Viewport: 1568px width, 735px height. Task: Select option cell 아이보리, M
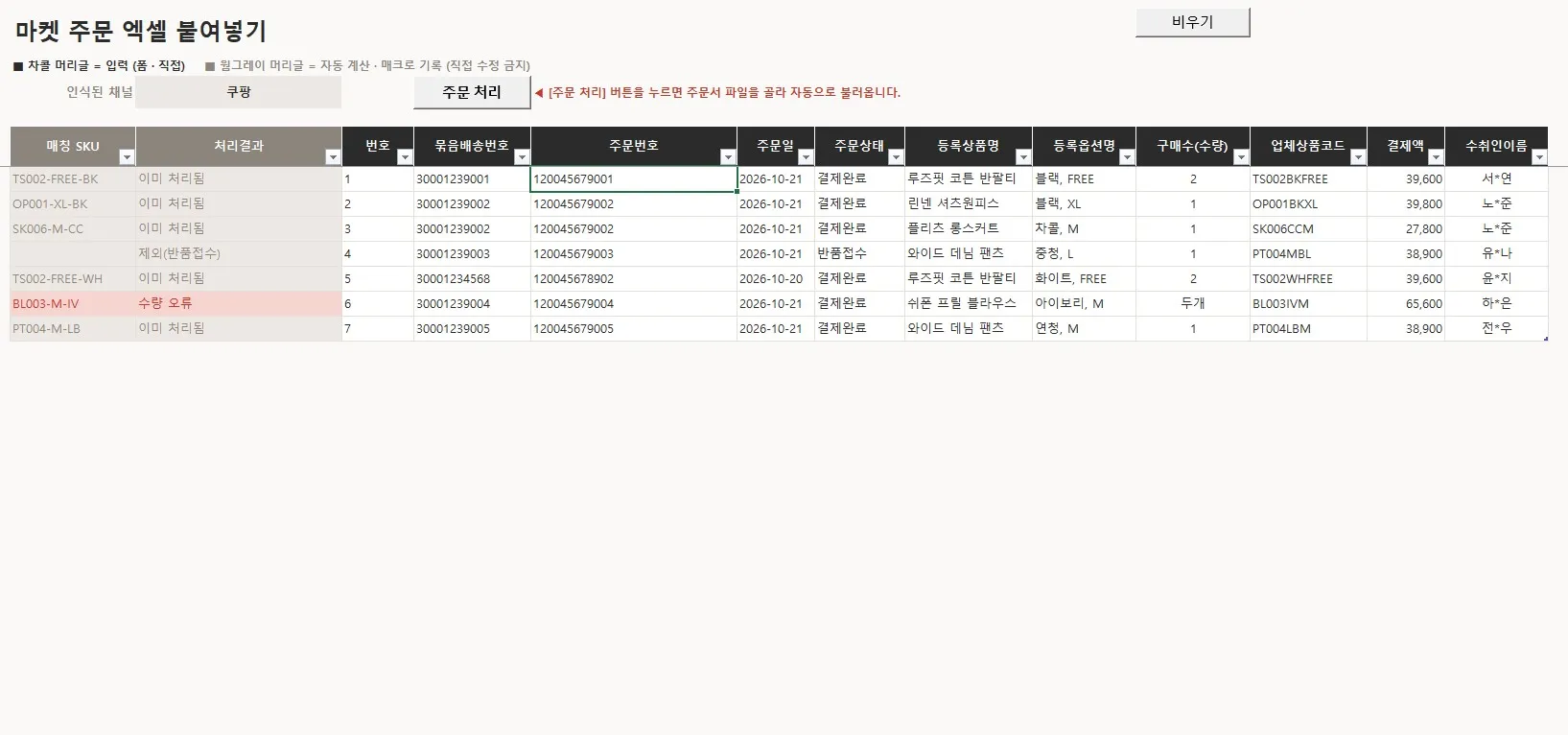[1084, 304]
